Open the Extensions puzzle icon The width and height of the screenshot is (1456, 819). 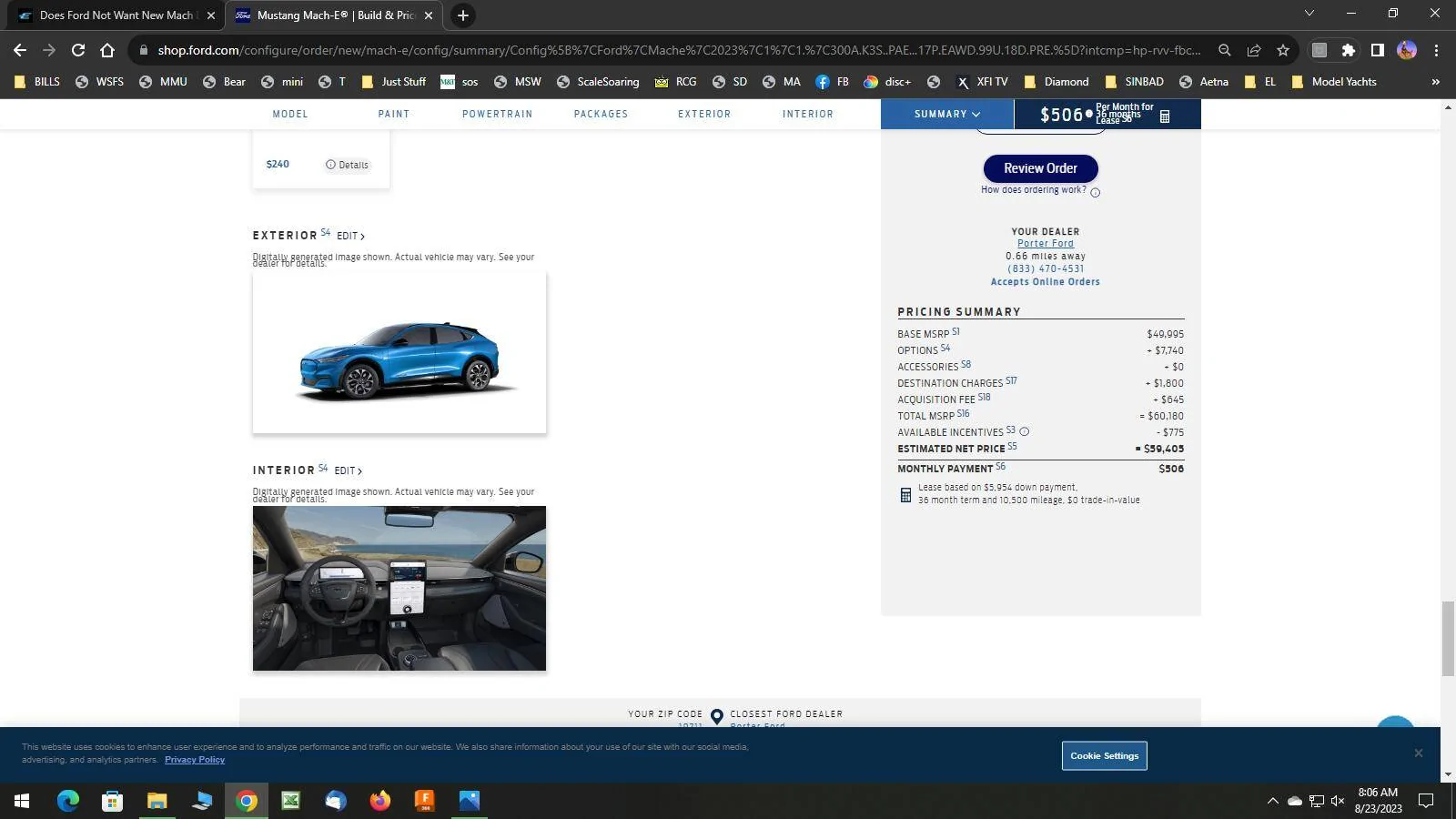tap(1349, 51)
